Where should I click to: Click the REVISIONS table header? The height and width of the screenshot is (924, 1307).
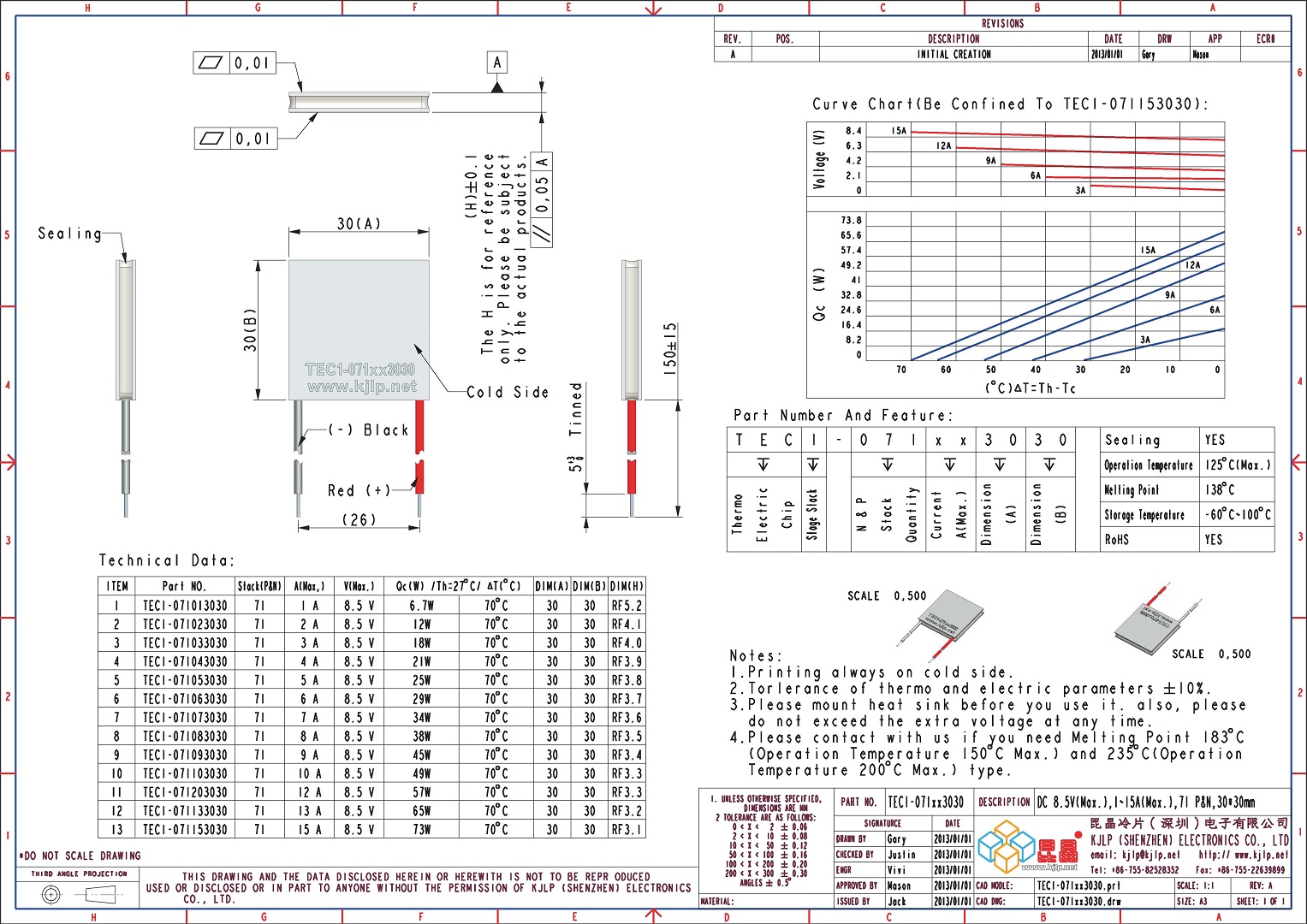tap(1002, 23)
